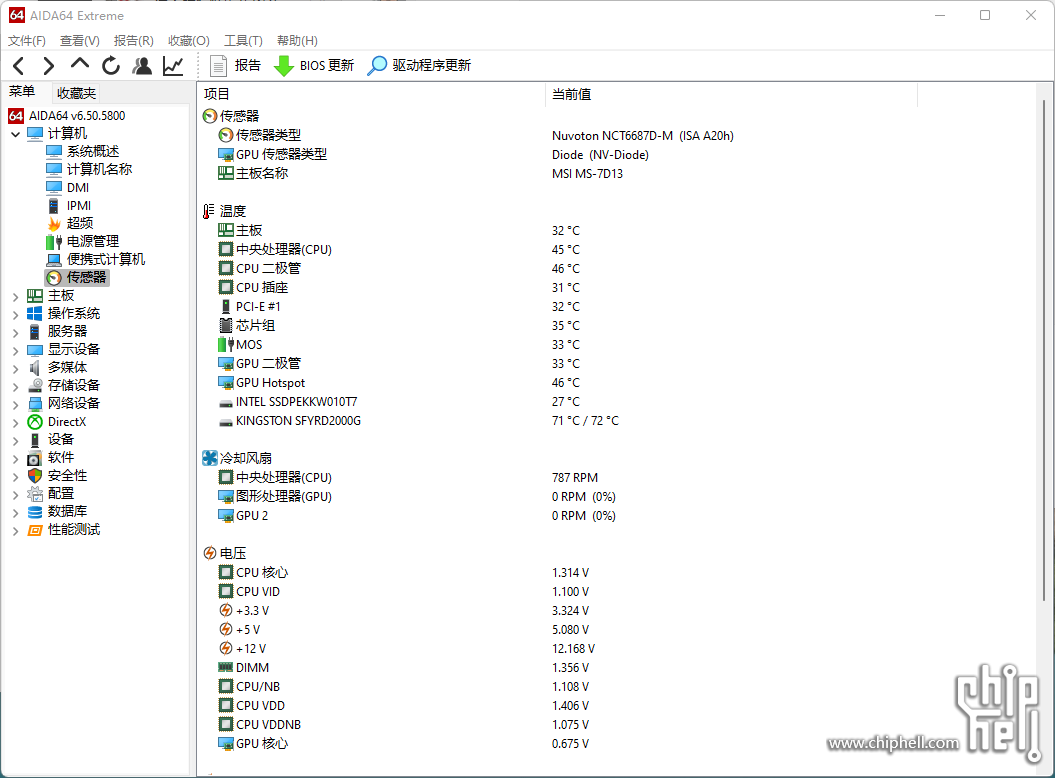
Task: Click the 便携式计算机 laptop icon
Action: pyautogui.click(x=54, y=260)
